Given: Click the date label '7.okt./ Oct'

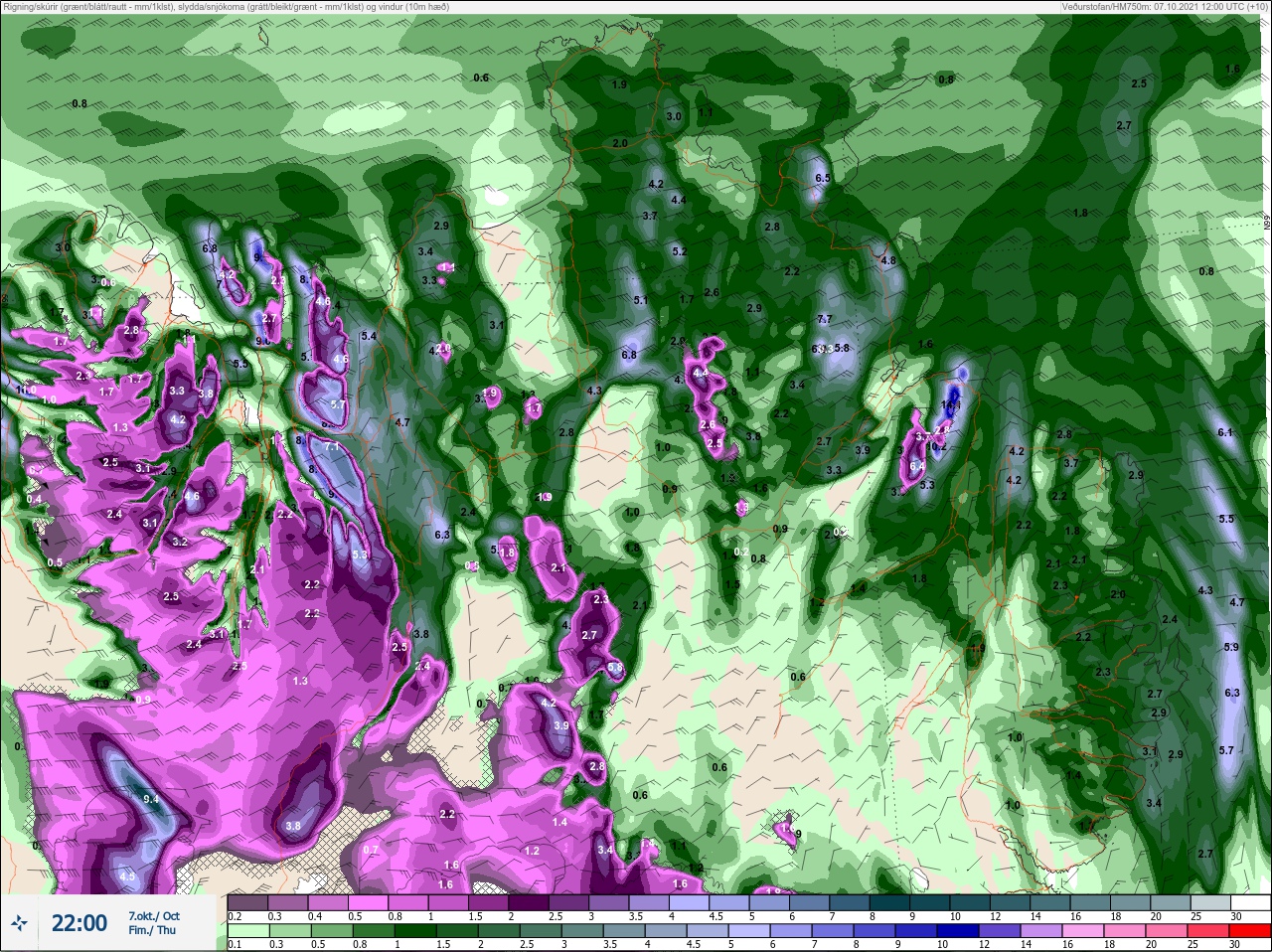Looking at the screenshot, I should pos(154,915).
